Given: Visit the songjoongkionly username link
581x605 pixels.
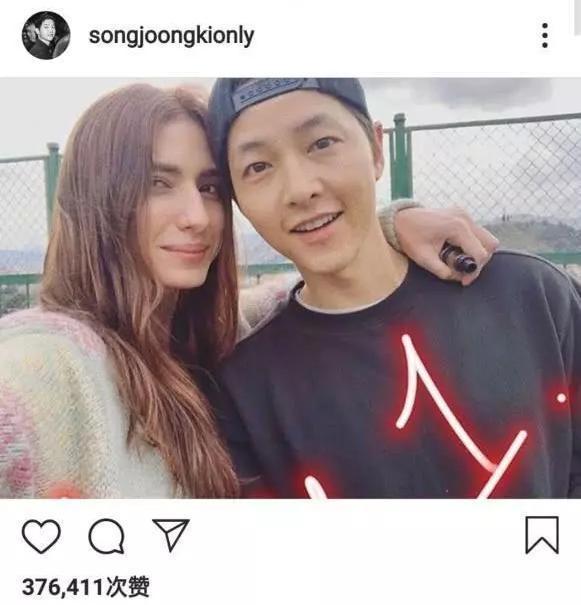Looking at the screenshot, I should [x=171, y=37].
